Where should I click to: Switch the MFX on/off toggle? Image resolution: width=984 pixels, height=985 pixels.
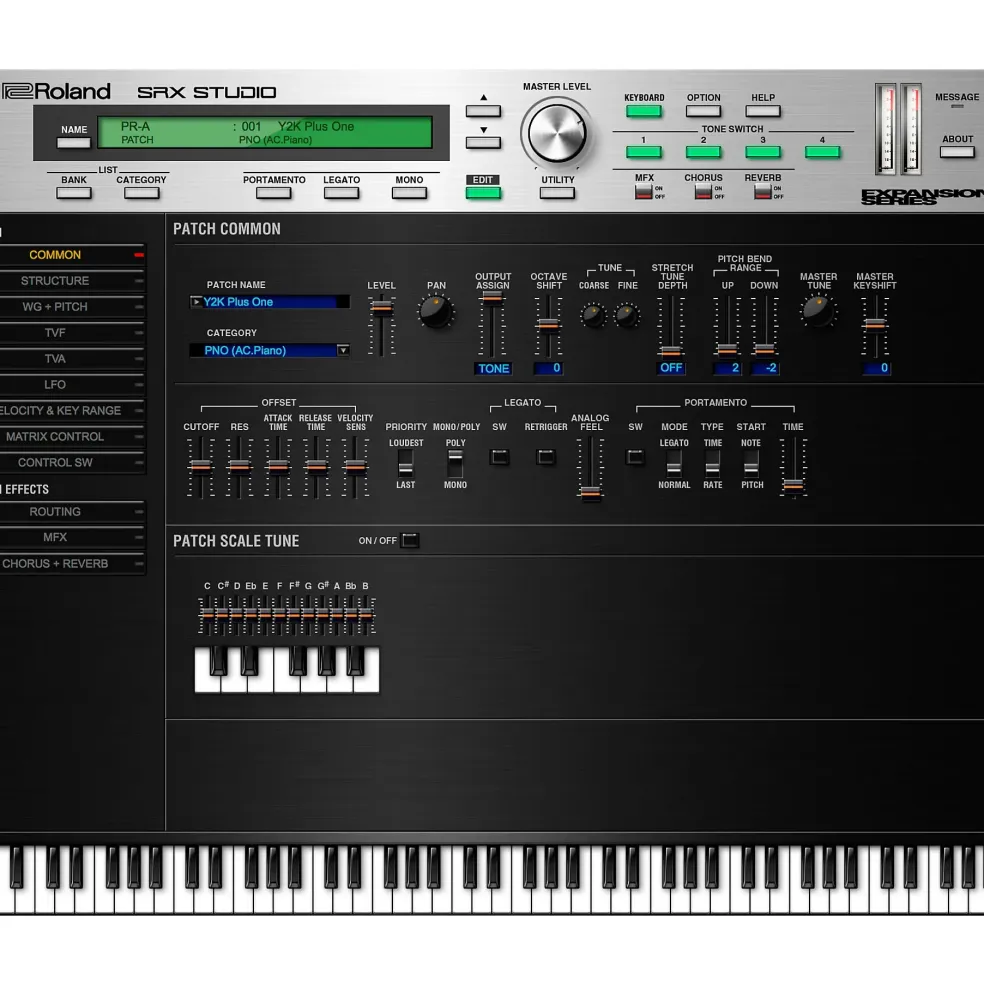click(643, 192)
